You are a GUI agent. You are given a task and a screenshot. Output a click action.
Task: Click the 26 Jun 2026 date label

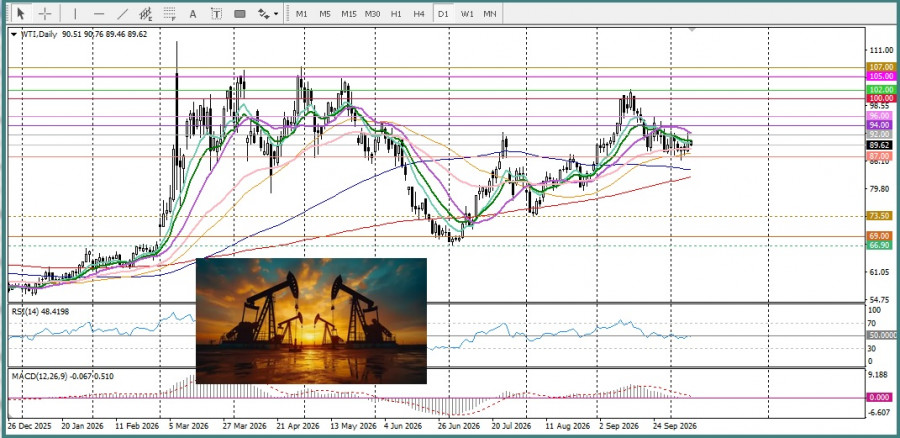pos(459,427)
